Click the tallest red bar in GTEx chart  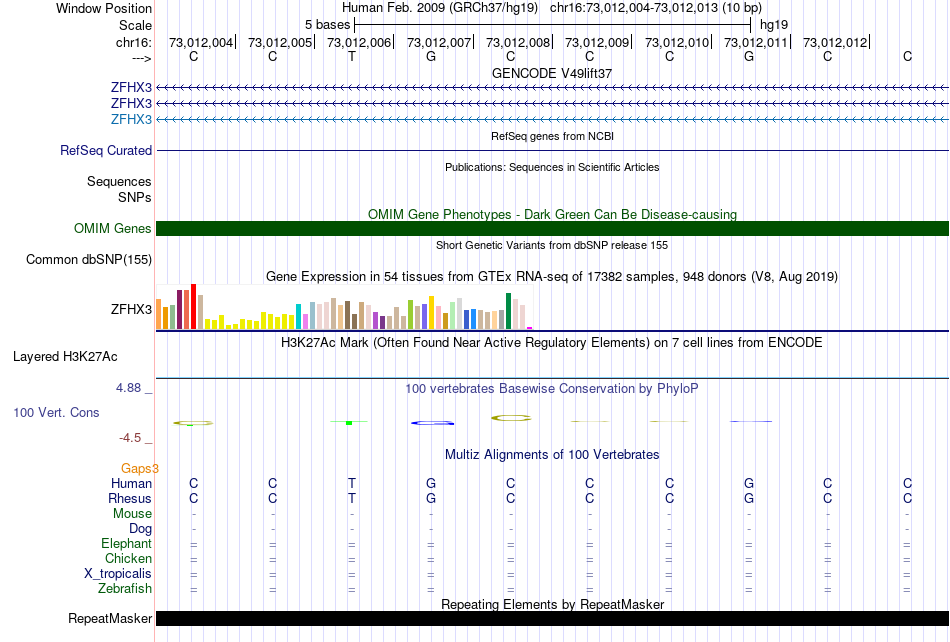point(193,306)
